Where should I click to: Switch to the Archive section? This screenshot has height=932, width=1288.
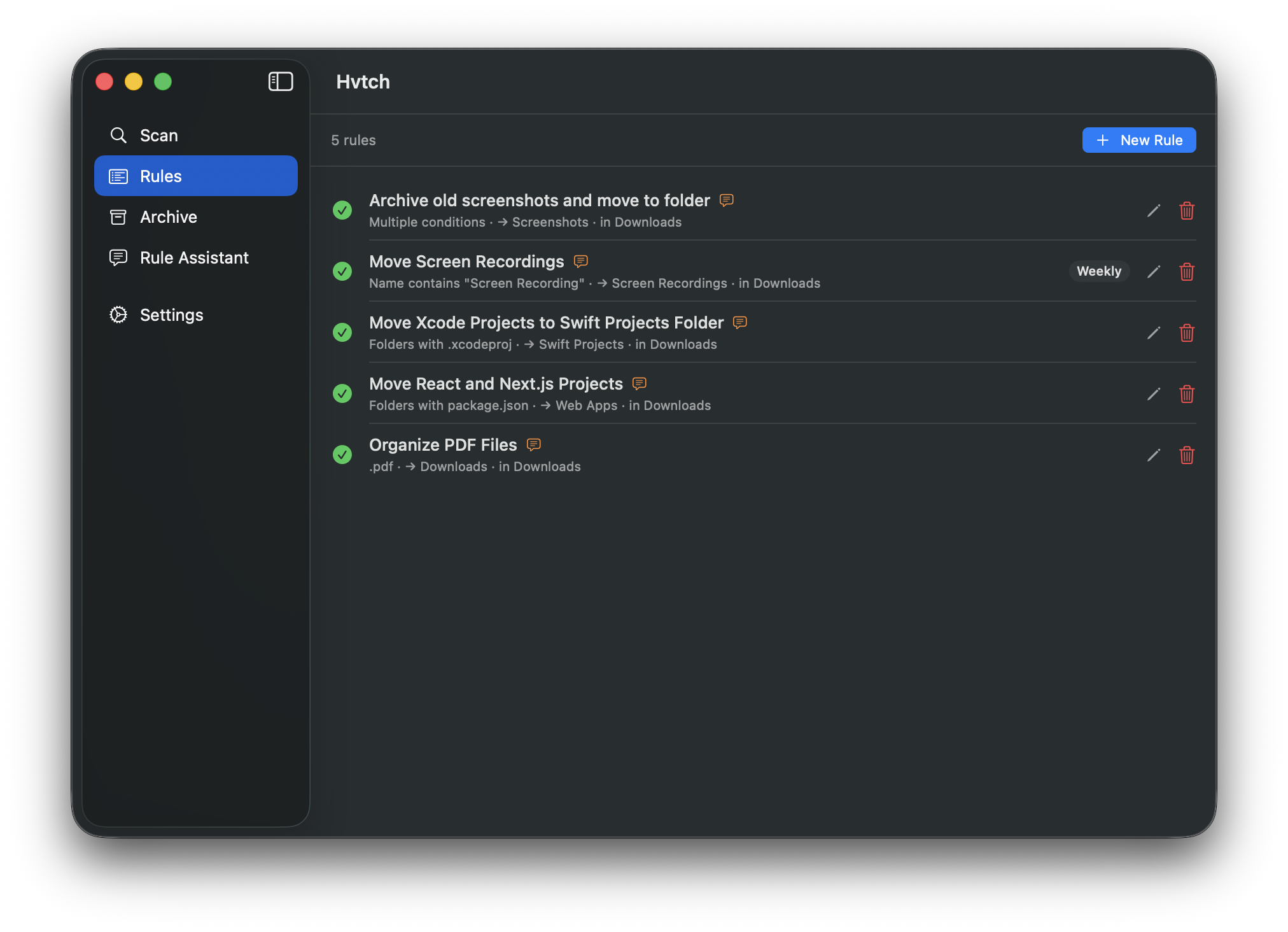pyautogui.click(x=168, y=216)
